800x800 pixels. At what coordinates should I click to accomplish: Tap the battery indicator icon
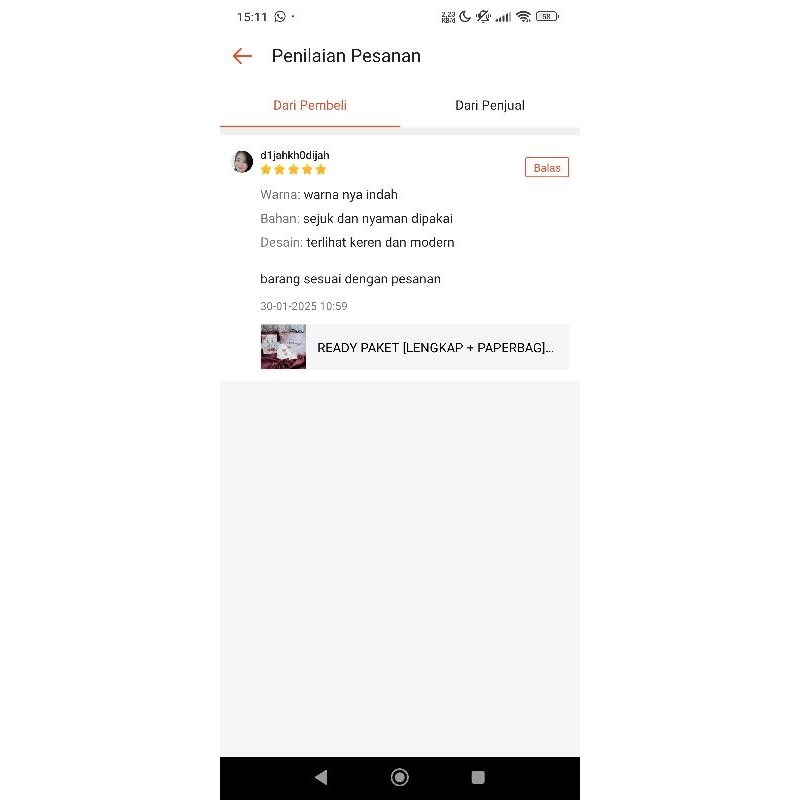coord(547,17)
